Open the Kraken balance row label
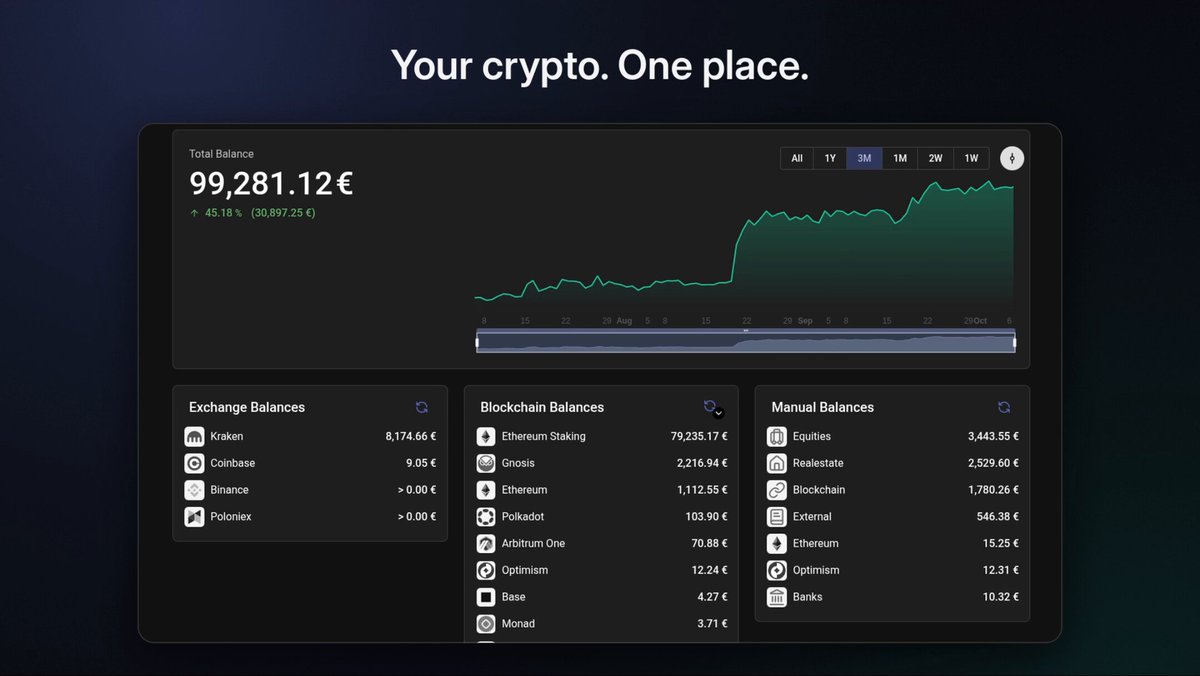The width and height of the screenshot is (1200, 676). coord(227,437)
